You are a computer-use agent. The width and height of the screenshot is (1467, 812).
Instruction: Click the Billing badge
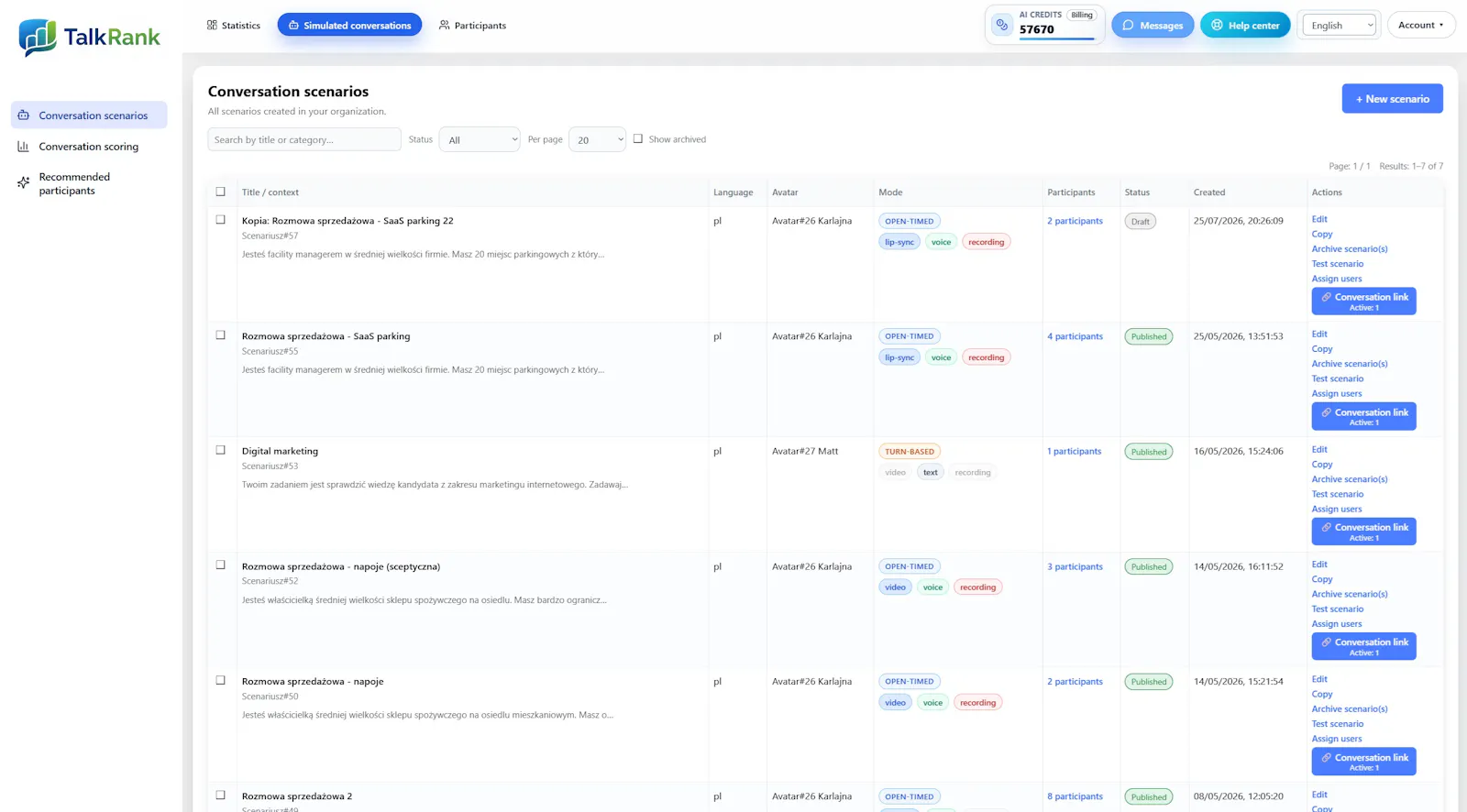(1082, 16)
